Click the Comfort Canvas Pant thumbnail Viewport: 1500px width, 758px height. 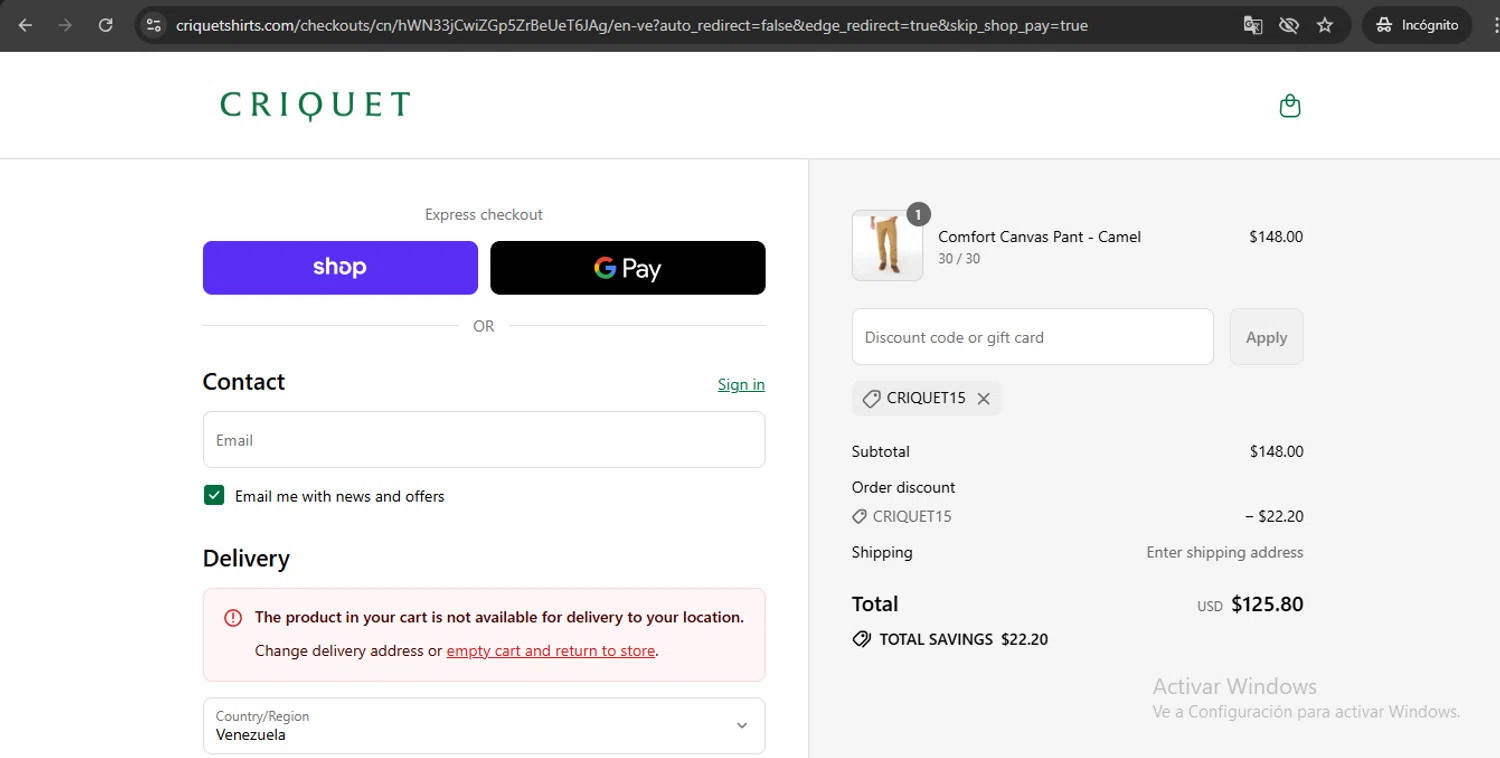pos(887,245)
